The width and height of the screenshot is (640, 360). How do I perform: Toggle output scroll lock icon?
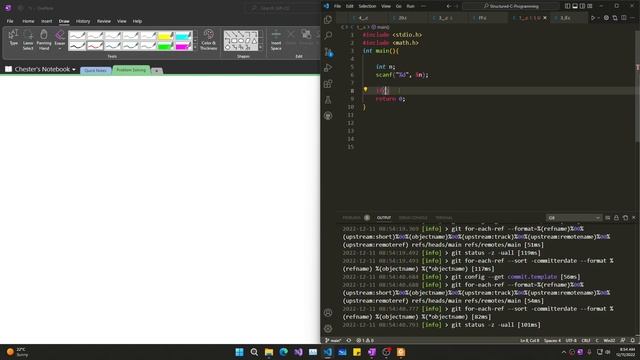pos(616,218)
